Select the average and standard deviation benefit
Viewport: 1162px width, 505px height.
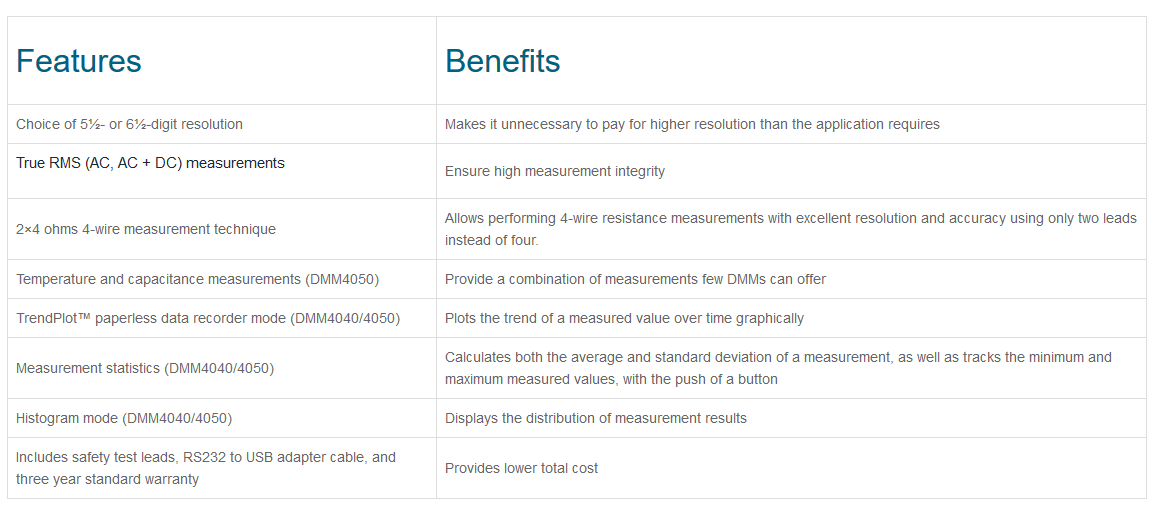click(778, 369)
